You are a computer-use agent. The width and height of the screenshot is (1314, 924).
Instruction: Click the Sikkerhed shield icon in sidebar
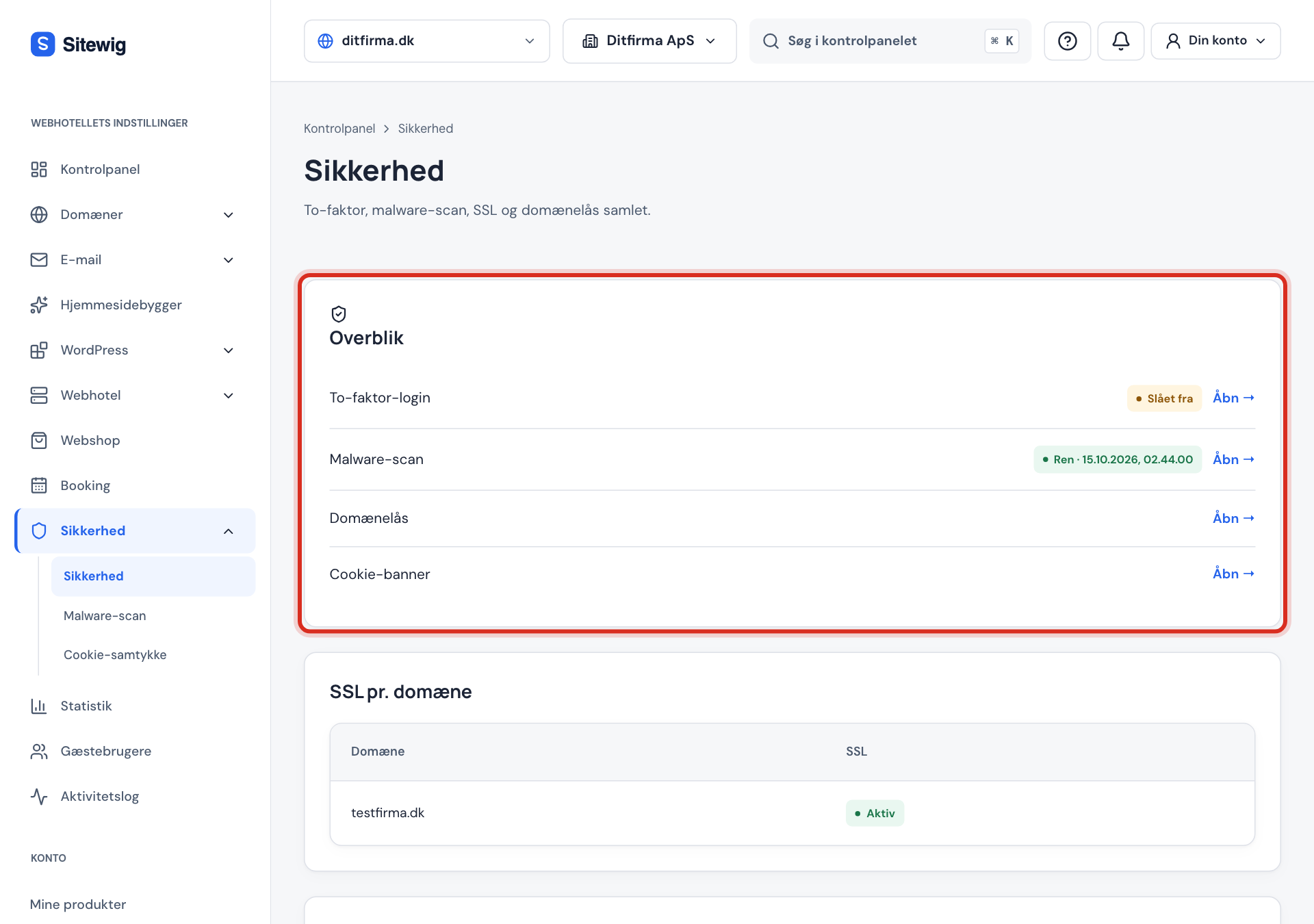pyautogui.click(x=39, y=530)
